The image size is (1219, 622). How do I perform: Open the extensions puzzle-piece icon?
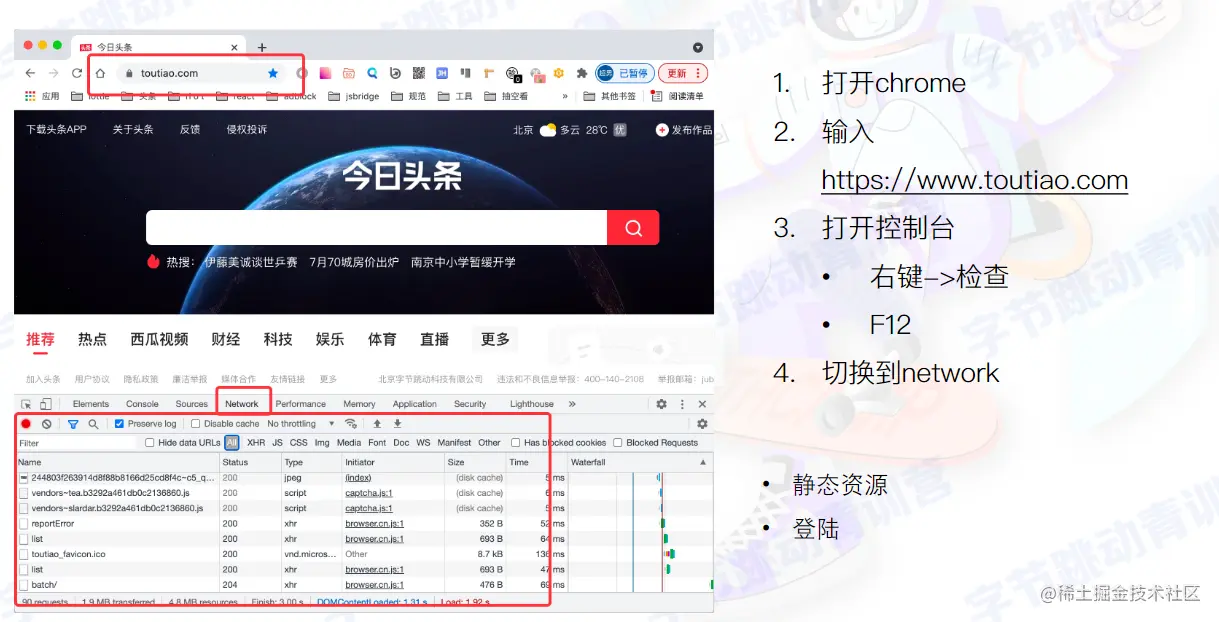click(x=582, y=73)
